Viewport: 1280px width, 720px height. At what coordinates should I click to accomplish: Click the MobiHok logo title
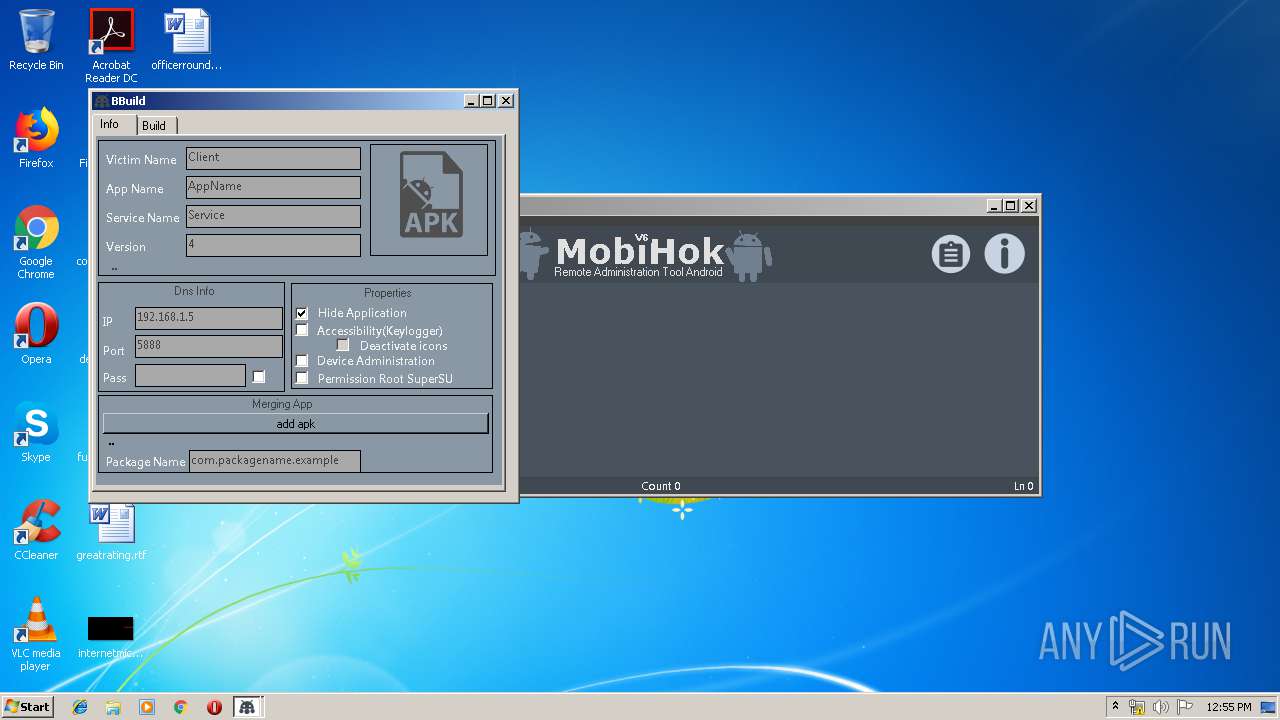tap(640, 251)
